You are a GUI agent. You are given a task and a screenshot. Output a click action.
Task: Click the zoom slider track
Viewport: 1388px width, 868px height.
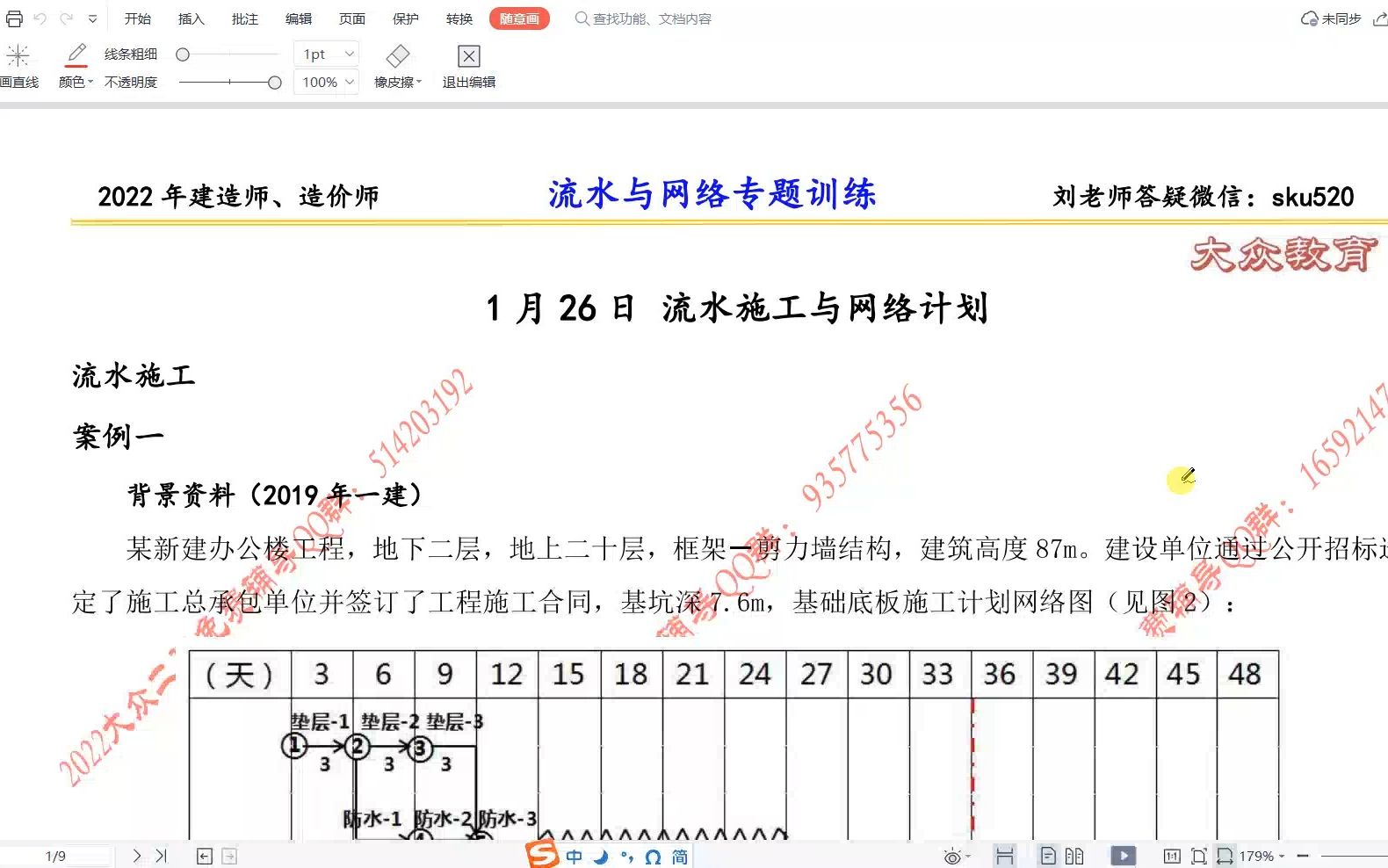coord(1354,856)
